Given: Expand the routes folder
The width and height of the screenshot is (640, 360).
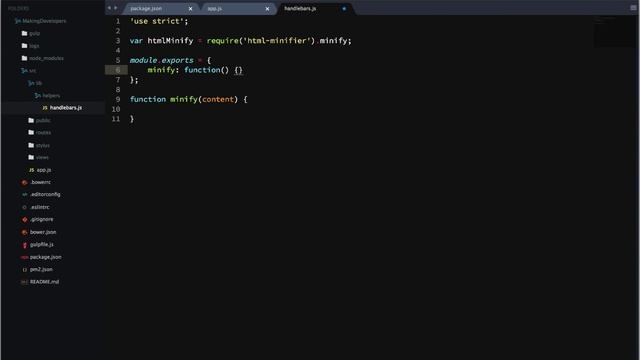Looking at the screenshot, I should (31, 132).
